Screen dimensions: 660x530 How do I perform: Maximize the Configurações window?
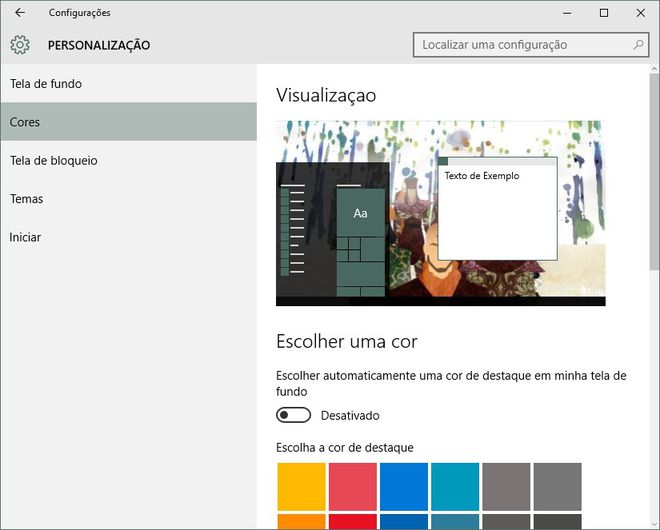604,13
